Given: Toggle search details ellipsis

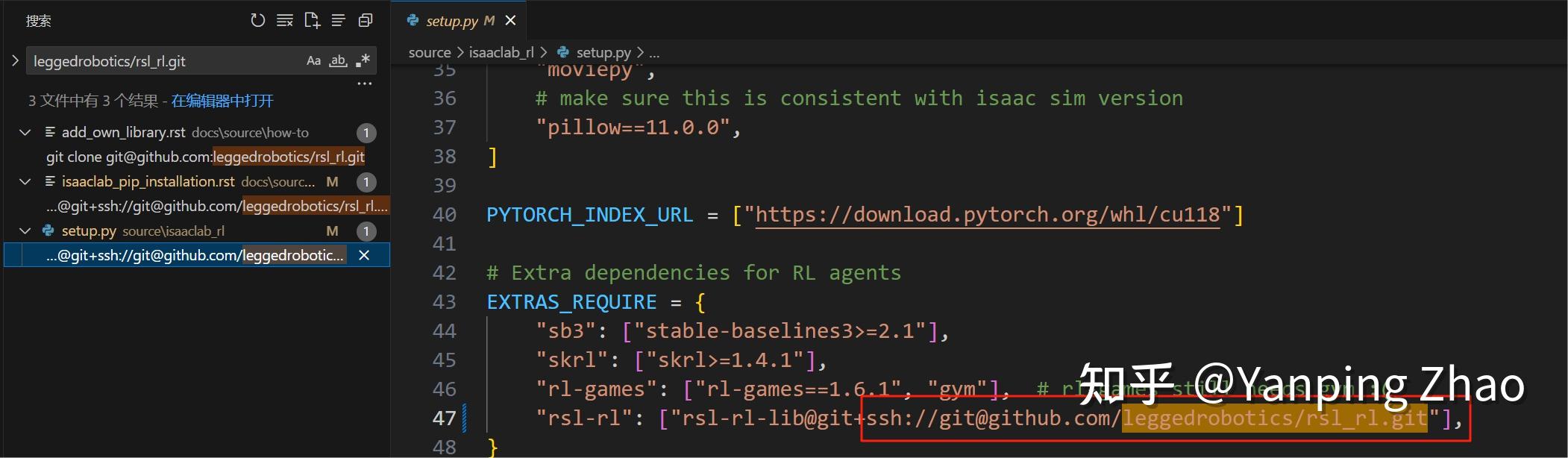Looking at the screenshot, I should 364,84.
